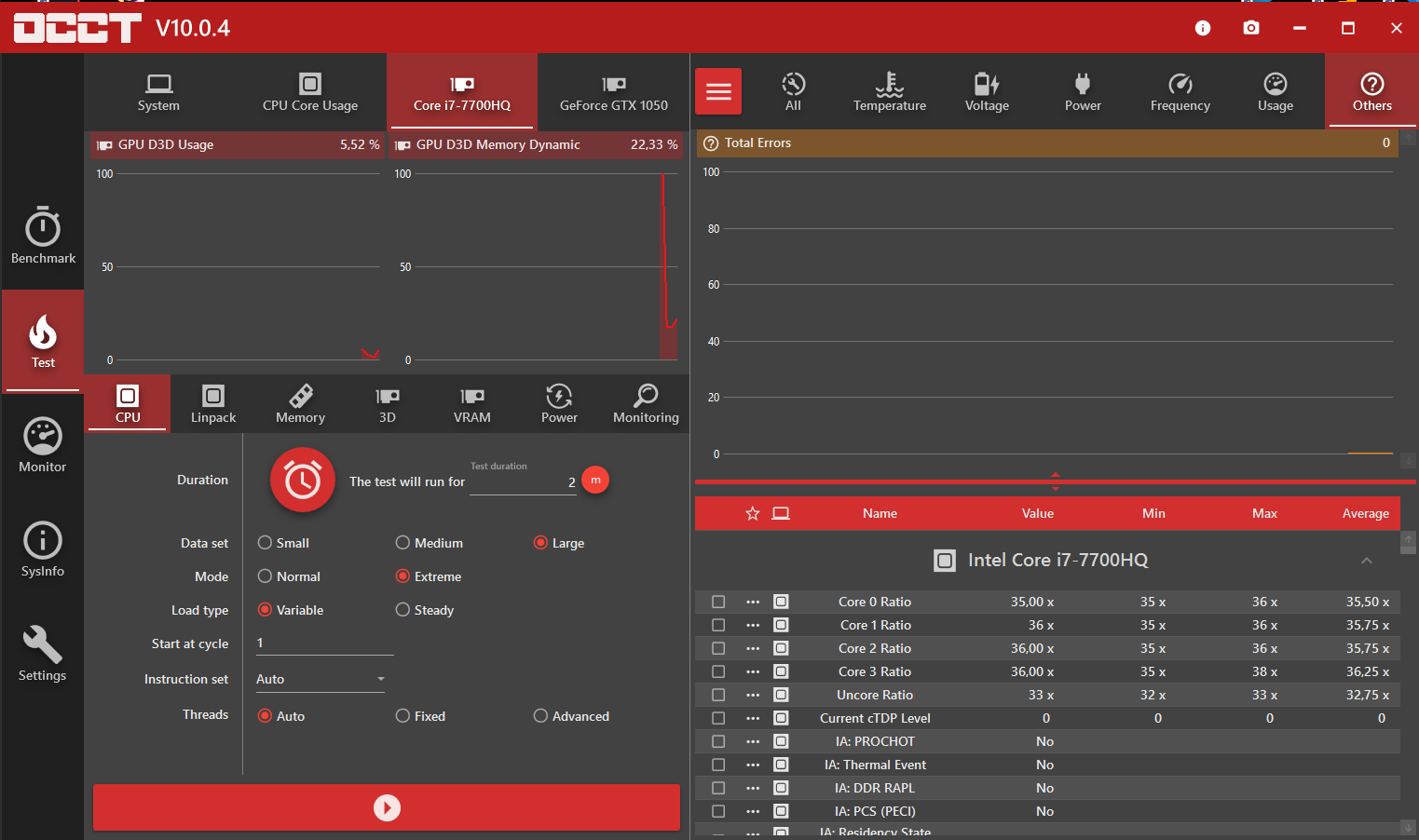Select the Memory test
The image size is (1419, 840).
[x=300, y=404]
